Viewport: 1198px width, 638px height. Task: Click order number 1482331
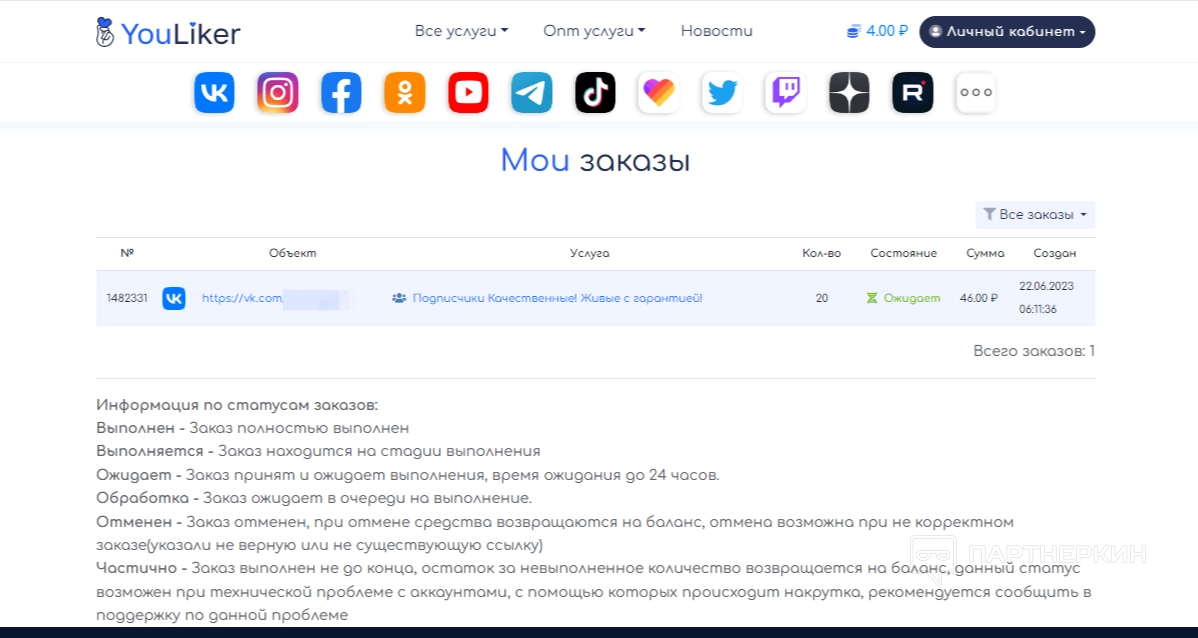point(127,298)
